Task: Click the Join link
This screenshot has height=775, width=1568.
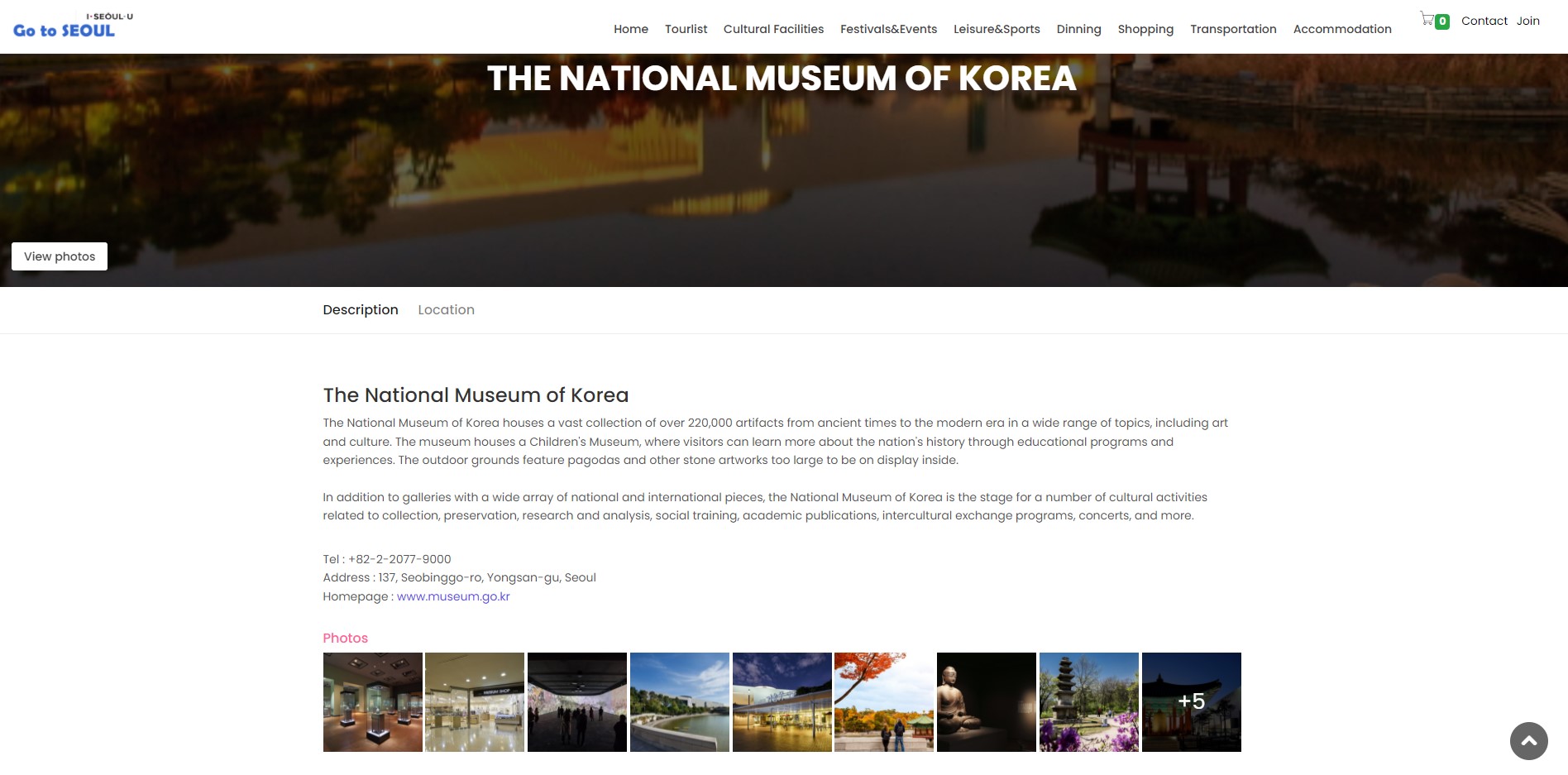Action: (1527, 21)
